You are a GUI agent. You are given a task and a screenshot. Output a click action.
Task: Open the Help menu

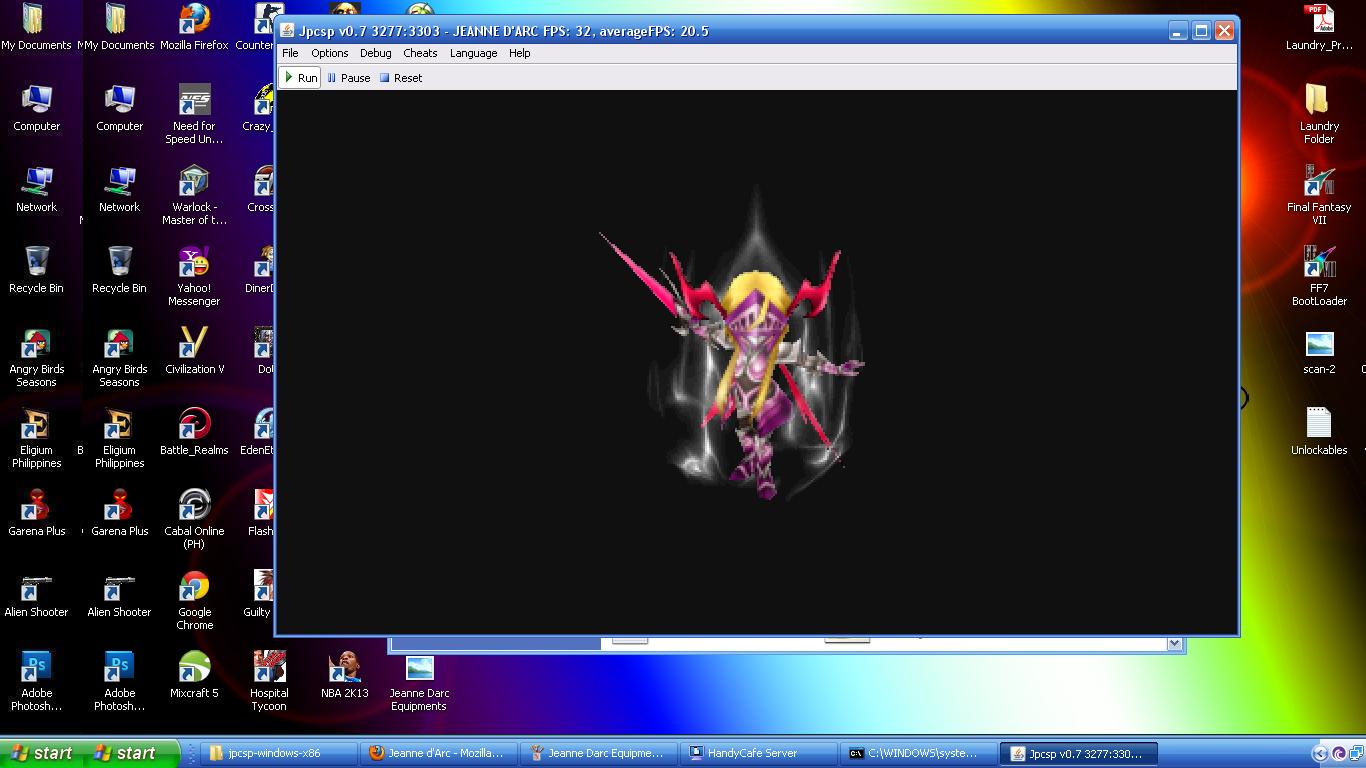(519, 53)
